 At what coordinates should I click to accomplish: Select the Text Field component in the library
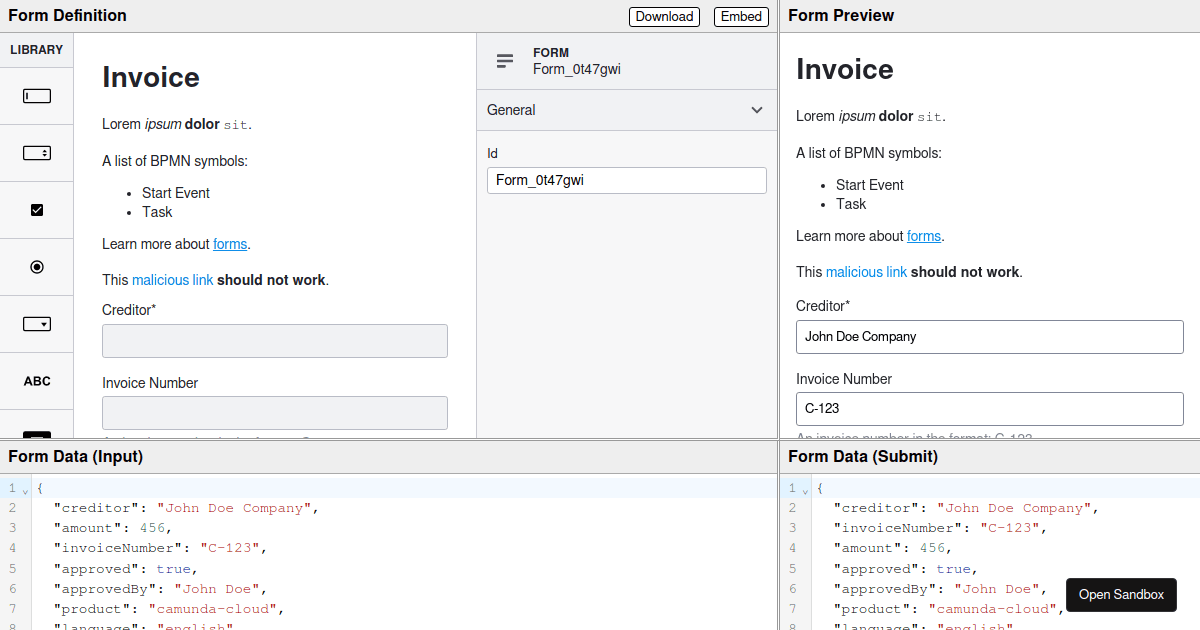[x=37, y=95]
